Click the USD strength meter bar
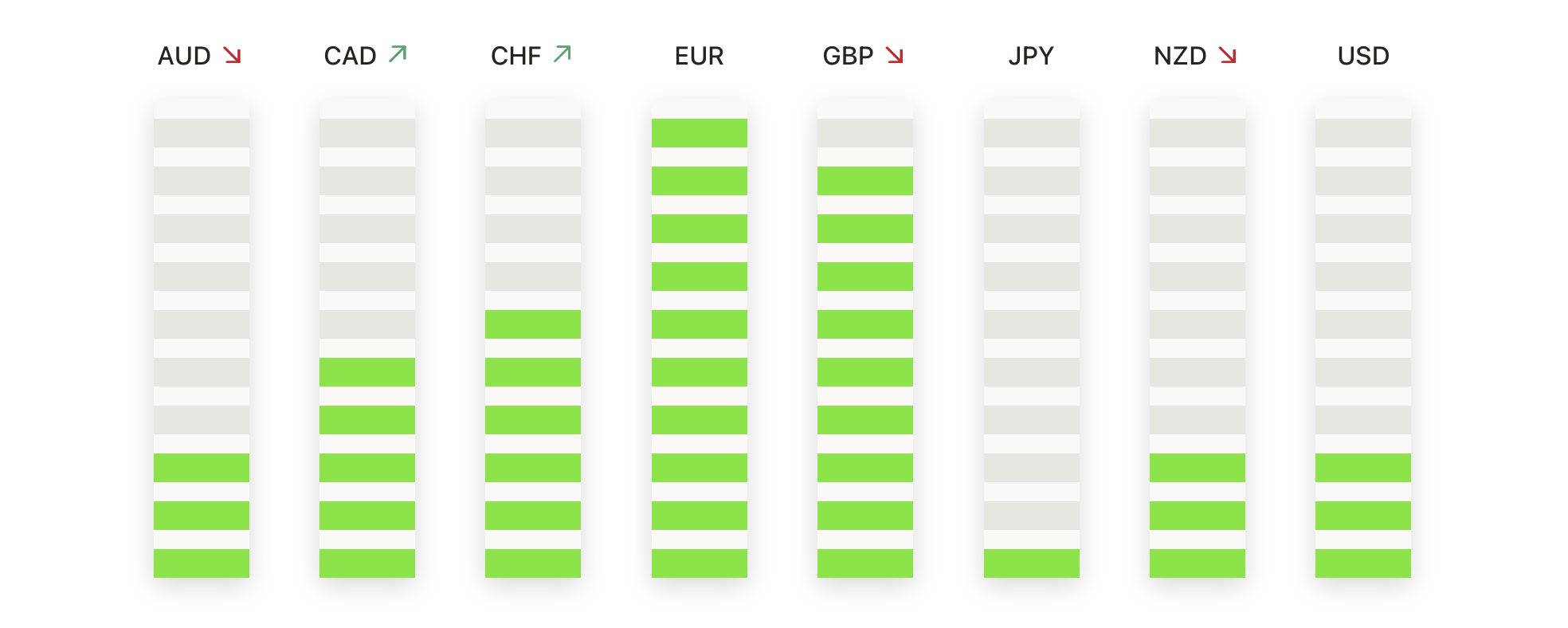 (1363, 340)
